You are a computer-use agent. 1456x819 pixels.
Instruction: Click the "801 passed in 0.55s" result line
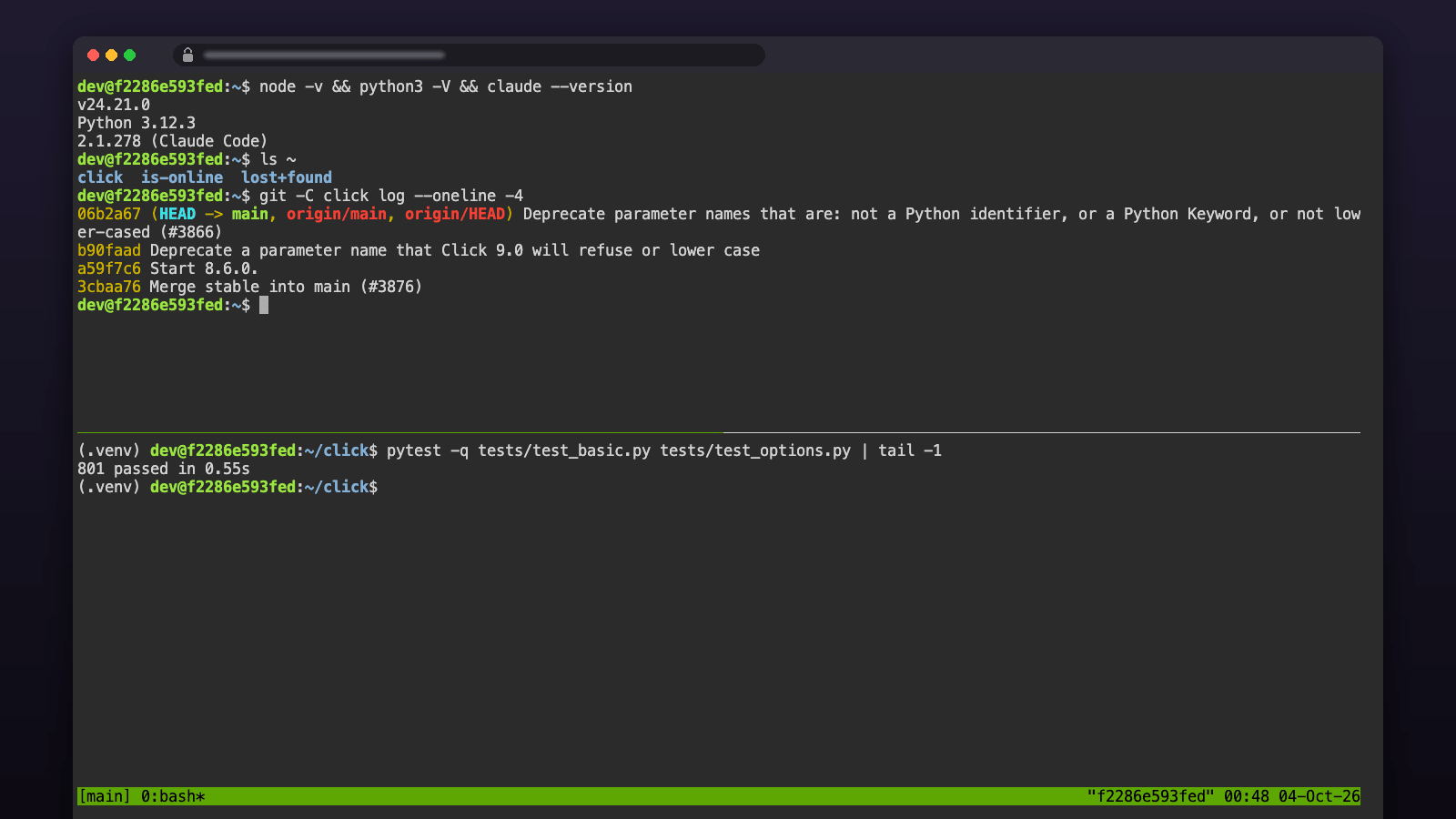(x=164, y=469)
